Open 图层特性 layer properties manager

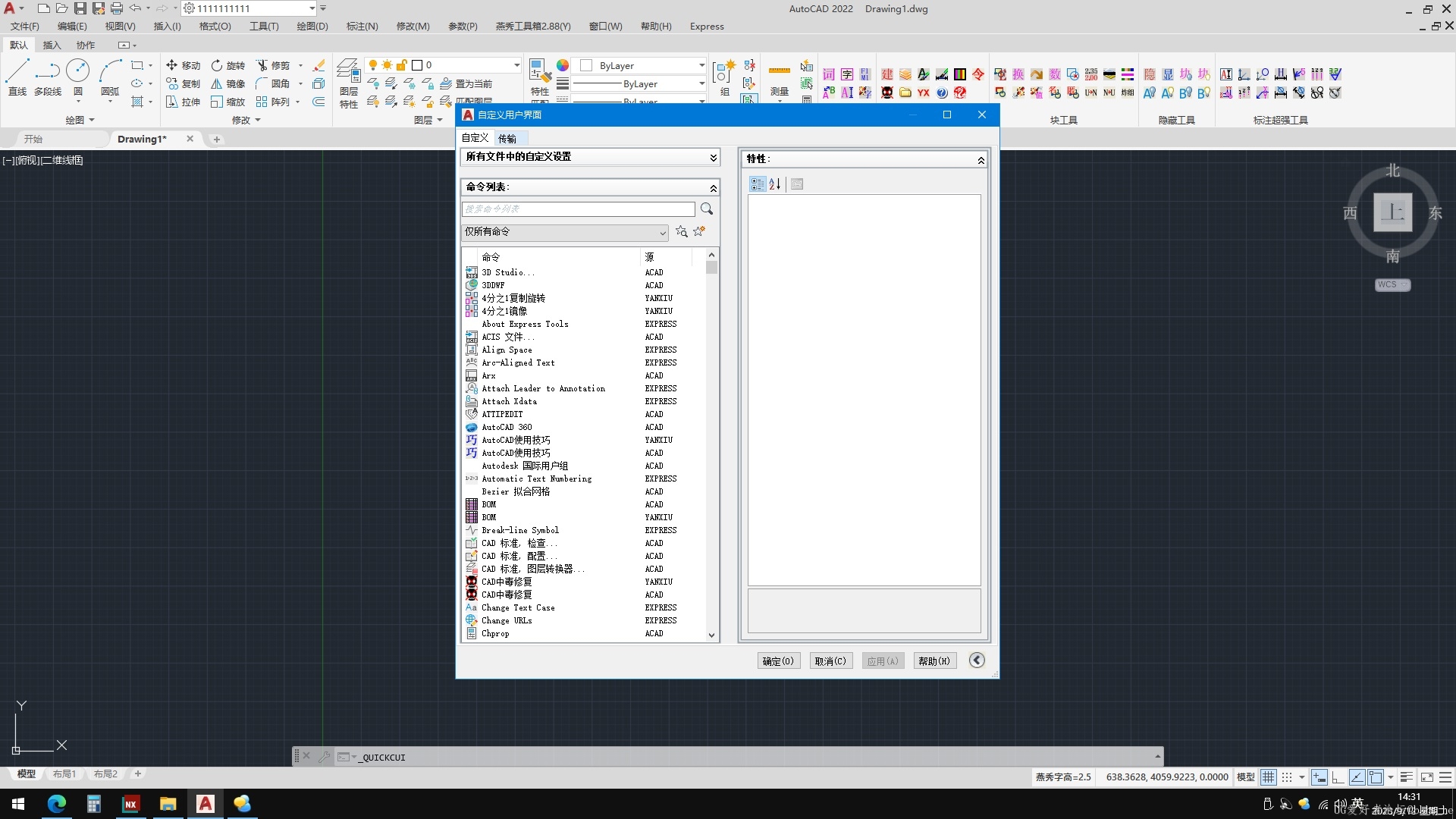349,83
